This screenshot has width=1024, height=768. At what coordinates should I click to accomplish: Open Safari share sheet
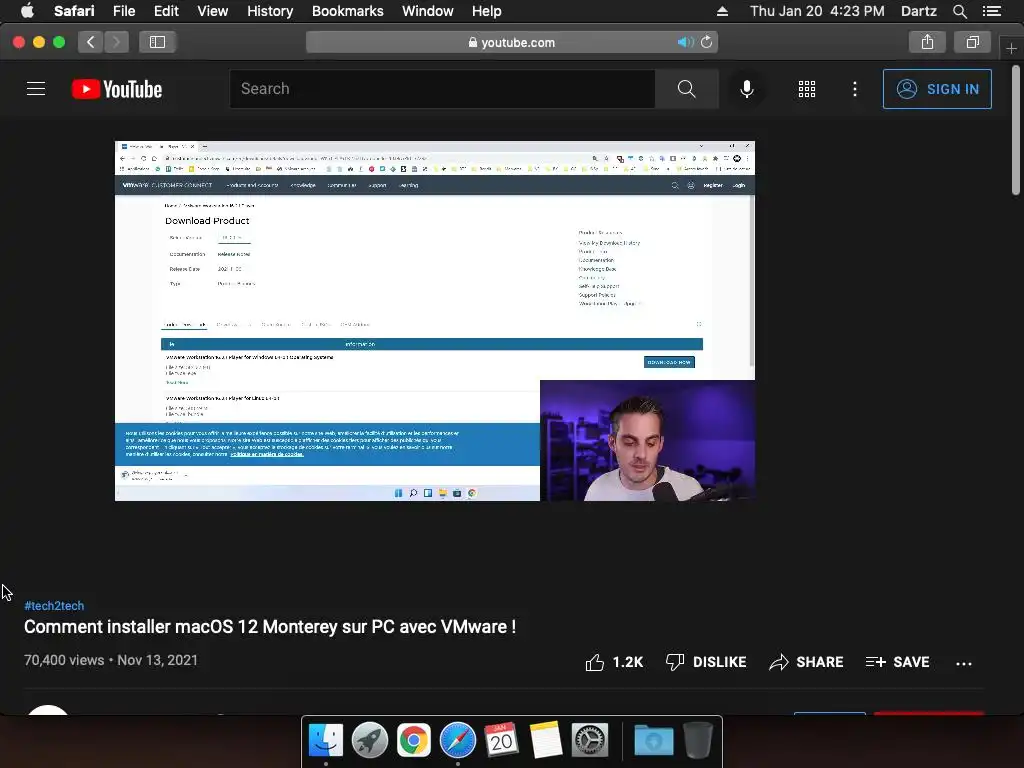pos(927,42)
